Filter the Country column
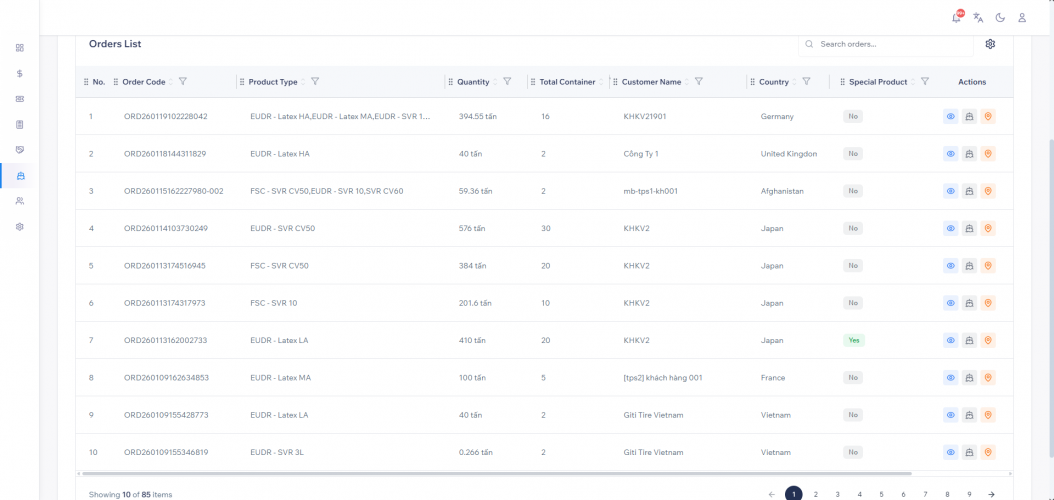 (x=806, y=81)
